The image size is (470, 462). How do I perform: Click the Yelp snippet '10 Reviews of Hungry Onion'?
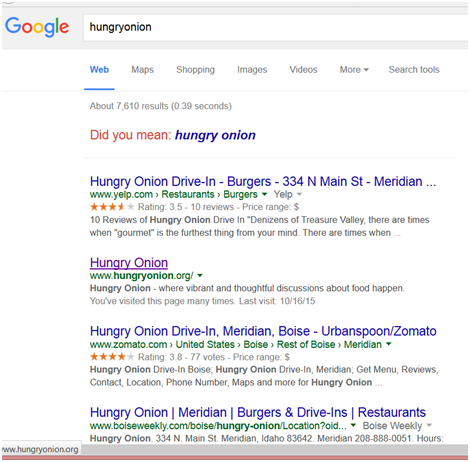pos(150,220)
